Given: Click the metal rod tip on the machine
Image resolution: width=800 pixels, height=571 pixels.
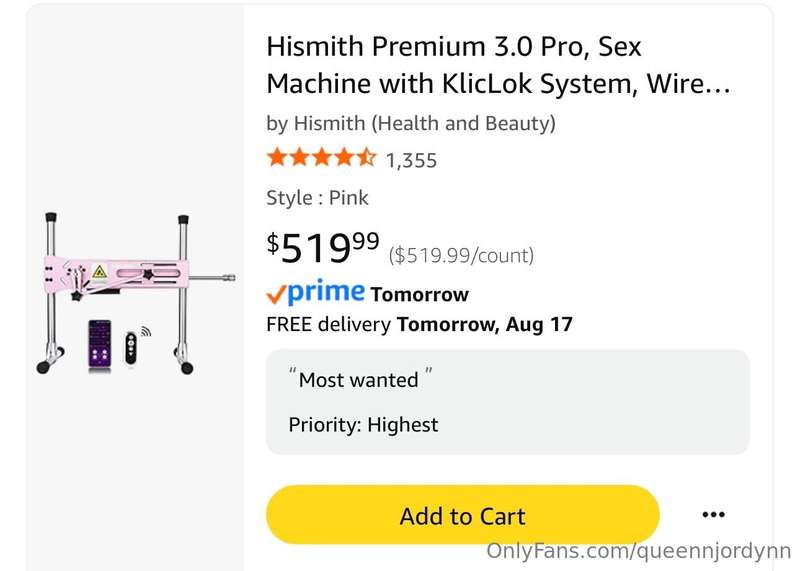Looking at the screenshot, I should click(x=229, y=278).
